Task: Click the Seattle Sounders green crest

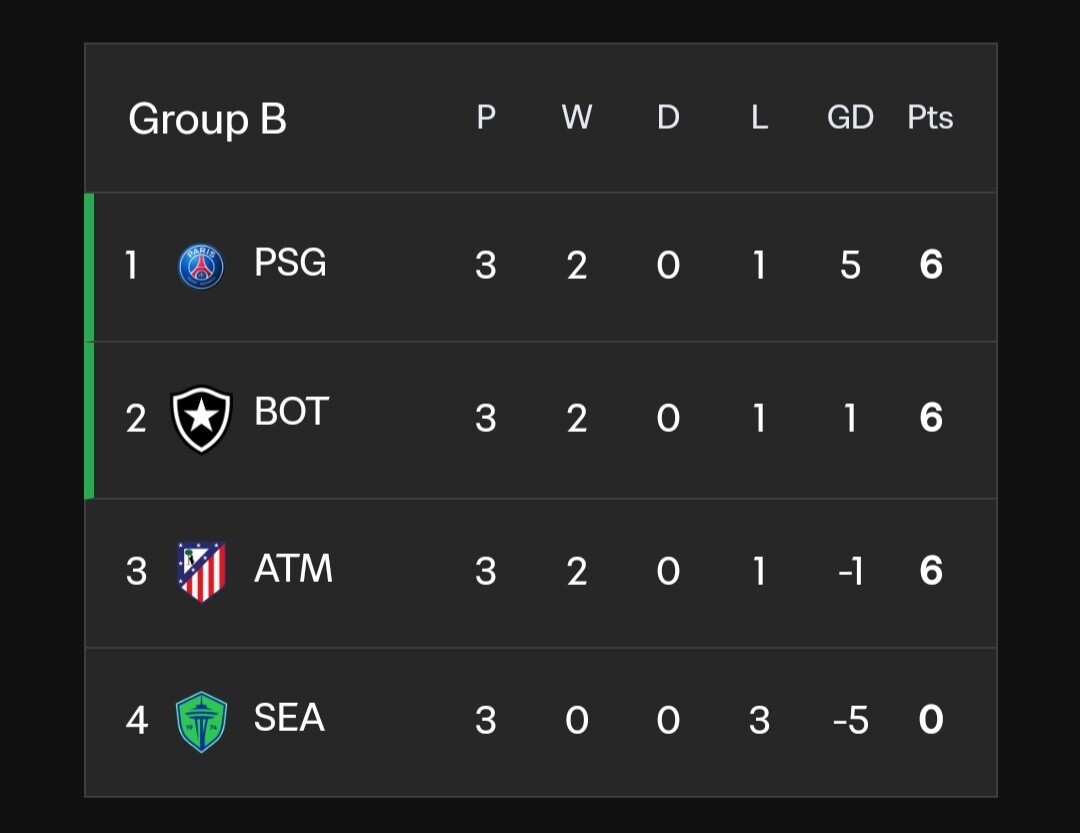Action: [x=201, y=721]
